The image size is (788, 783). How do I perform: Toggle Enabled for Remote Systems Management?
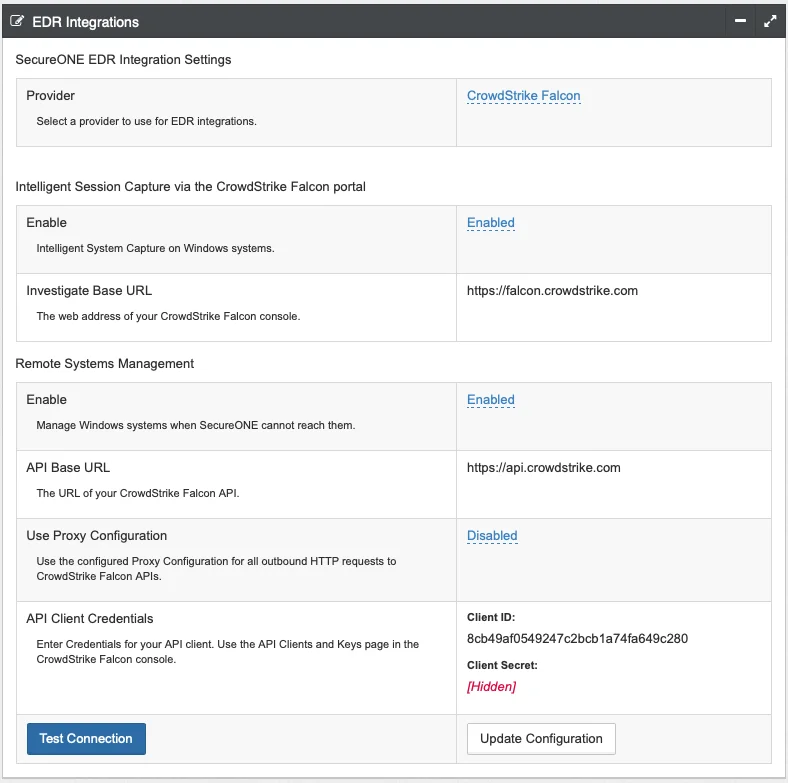point(490,400)
